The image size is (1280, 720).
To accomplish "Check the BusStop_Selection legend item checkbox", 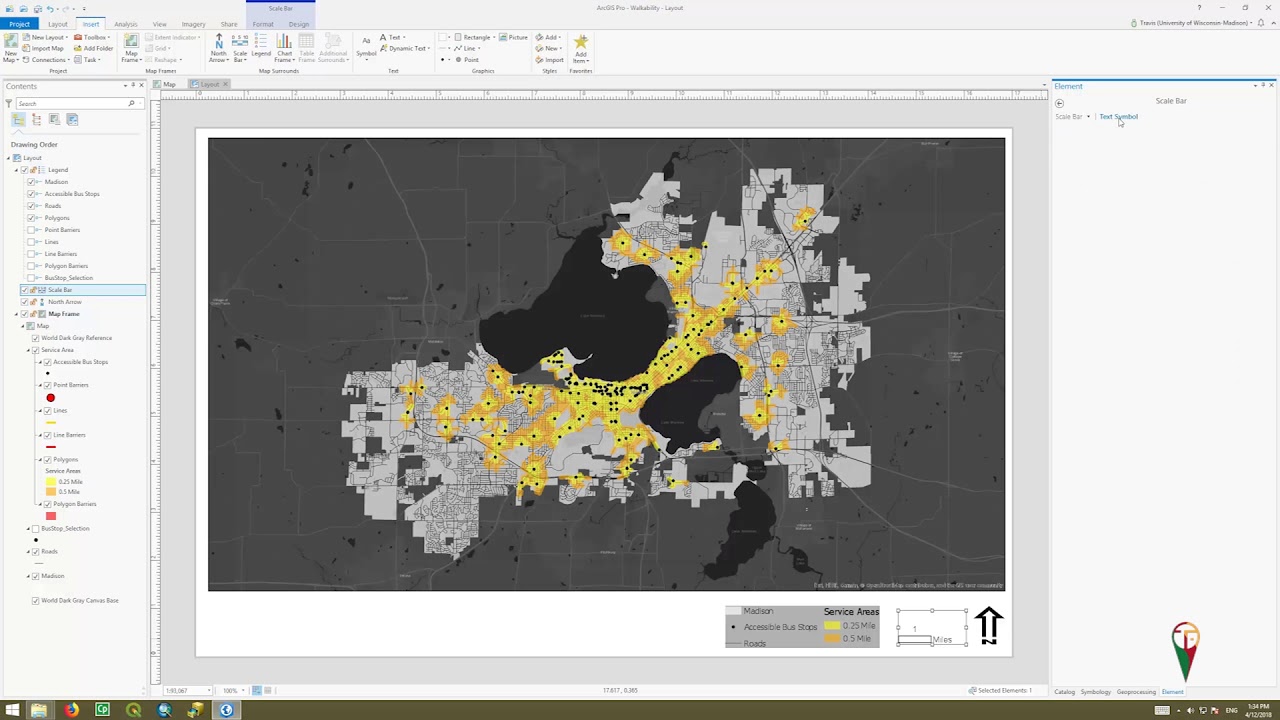I will [x=32, y=278].
